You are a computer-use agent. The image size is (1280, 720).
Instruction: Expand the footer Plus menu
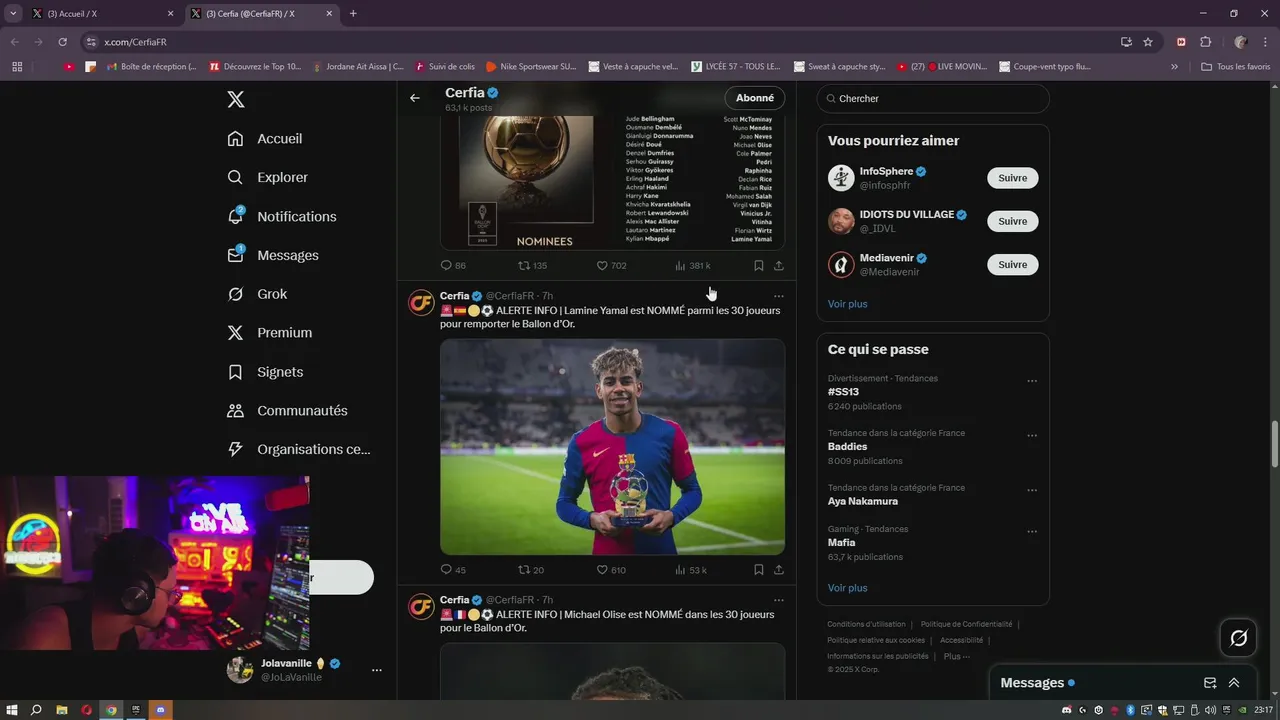pos(956,656)
